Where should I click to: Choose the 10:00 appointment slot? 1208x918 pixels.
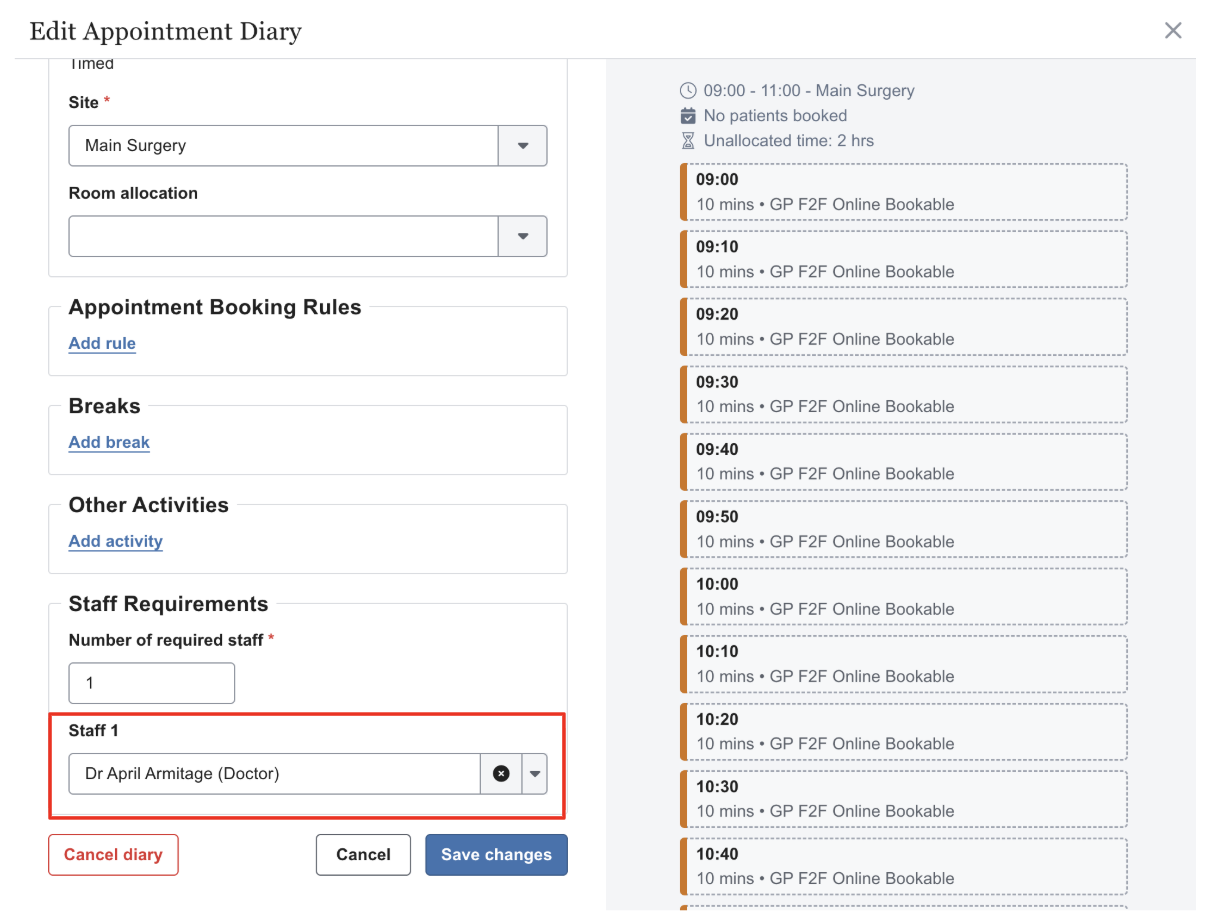point(904,596)
